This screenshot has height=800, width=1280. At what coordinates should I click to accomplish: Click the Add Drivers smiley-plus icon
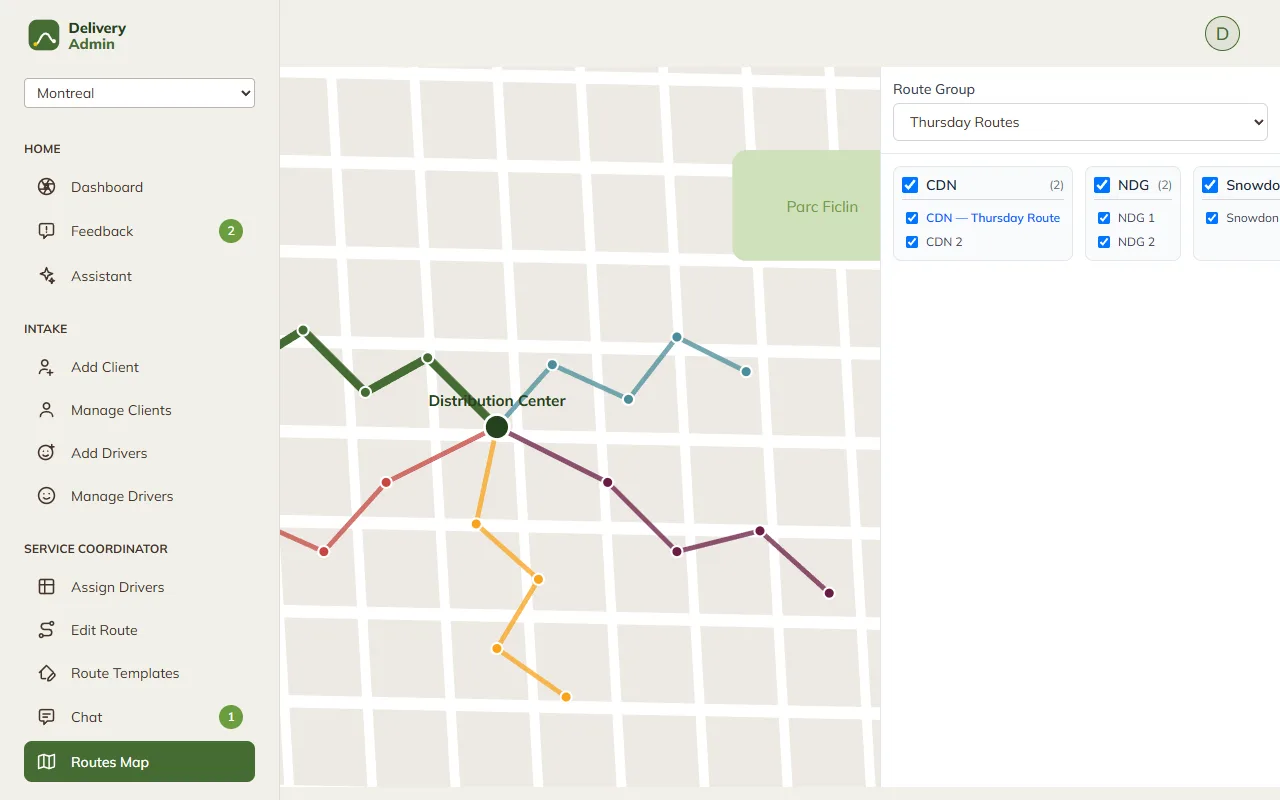46,453
